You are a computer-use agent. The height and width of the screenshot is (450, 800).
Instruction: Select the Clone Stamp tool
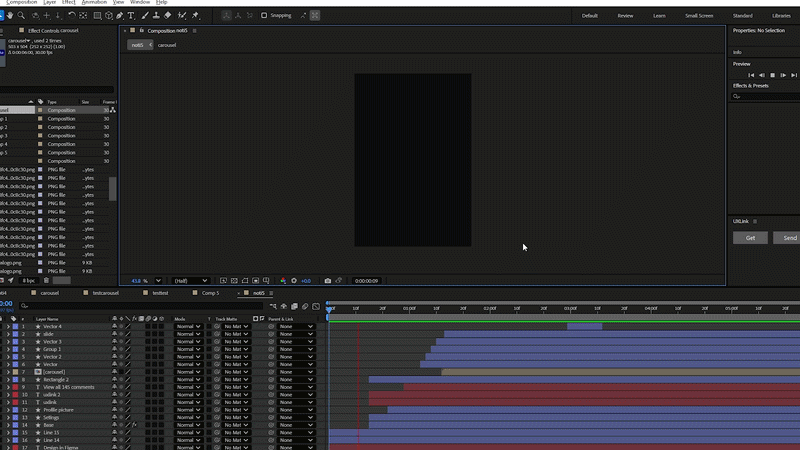click(156, 16)
